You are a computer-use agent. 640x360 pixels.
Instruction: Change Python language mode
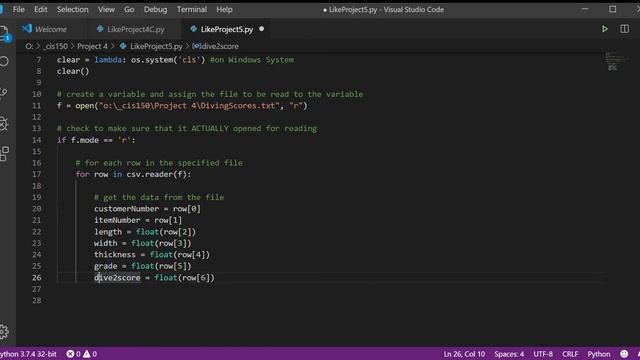[598, 354]
